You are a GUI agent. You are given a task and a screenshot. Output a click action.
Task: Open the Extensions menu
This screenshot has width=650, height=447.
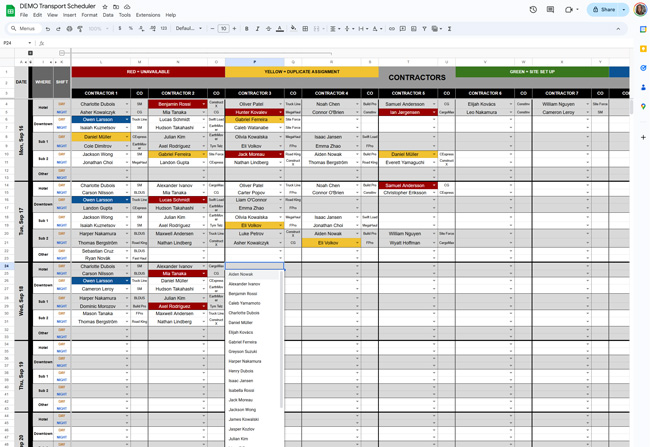tap(148, 15)
